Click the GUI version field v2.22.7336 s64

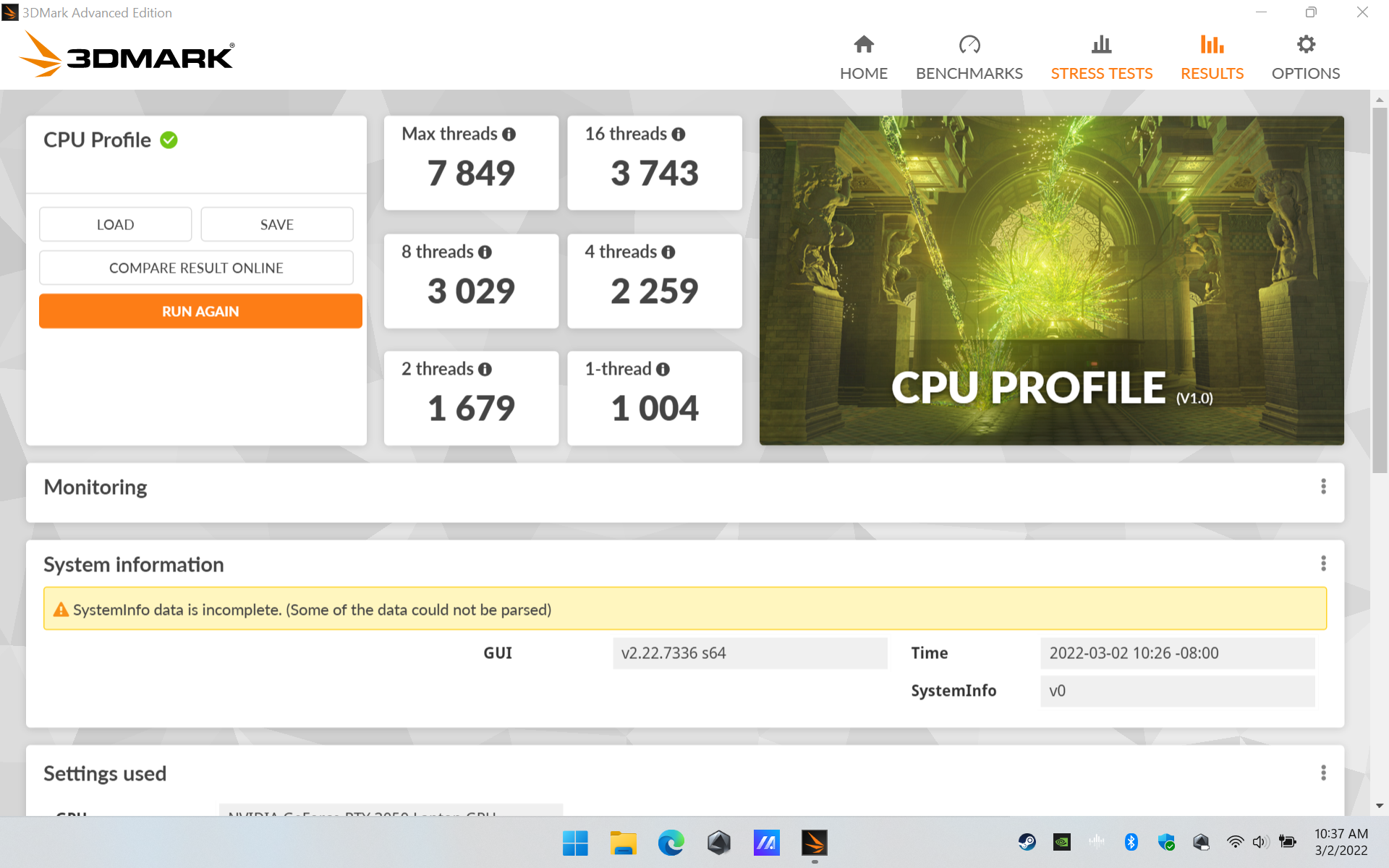[749, 653]
